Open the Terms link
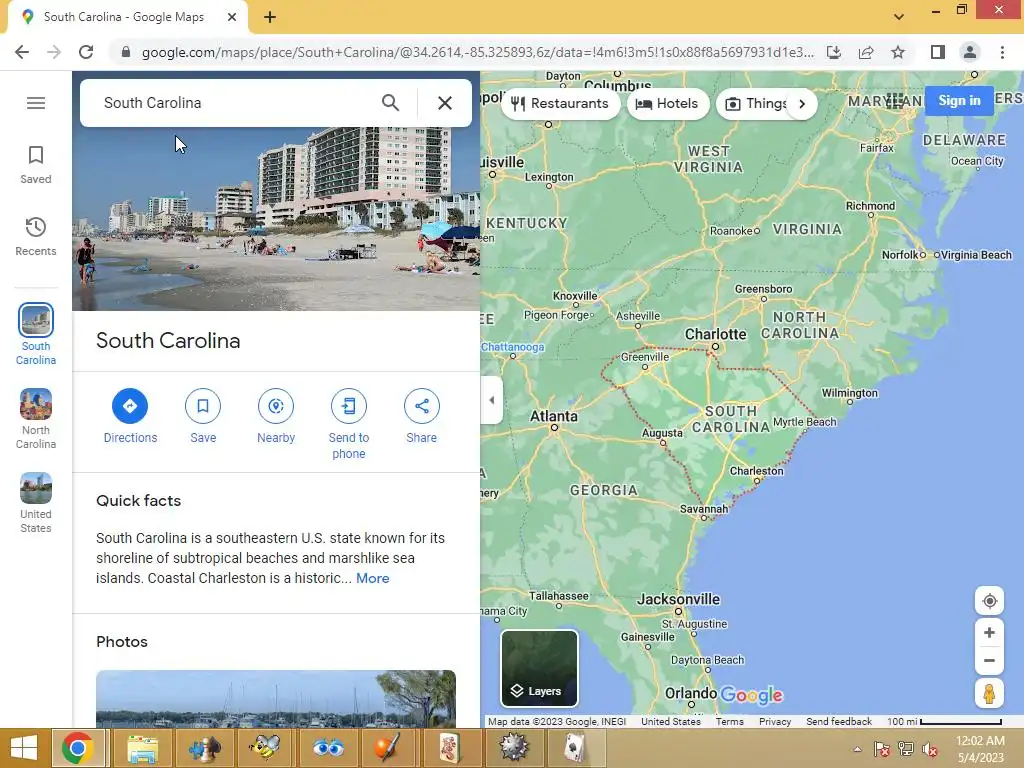1024x768 pixels. 729,722
